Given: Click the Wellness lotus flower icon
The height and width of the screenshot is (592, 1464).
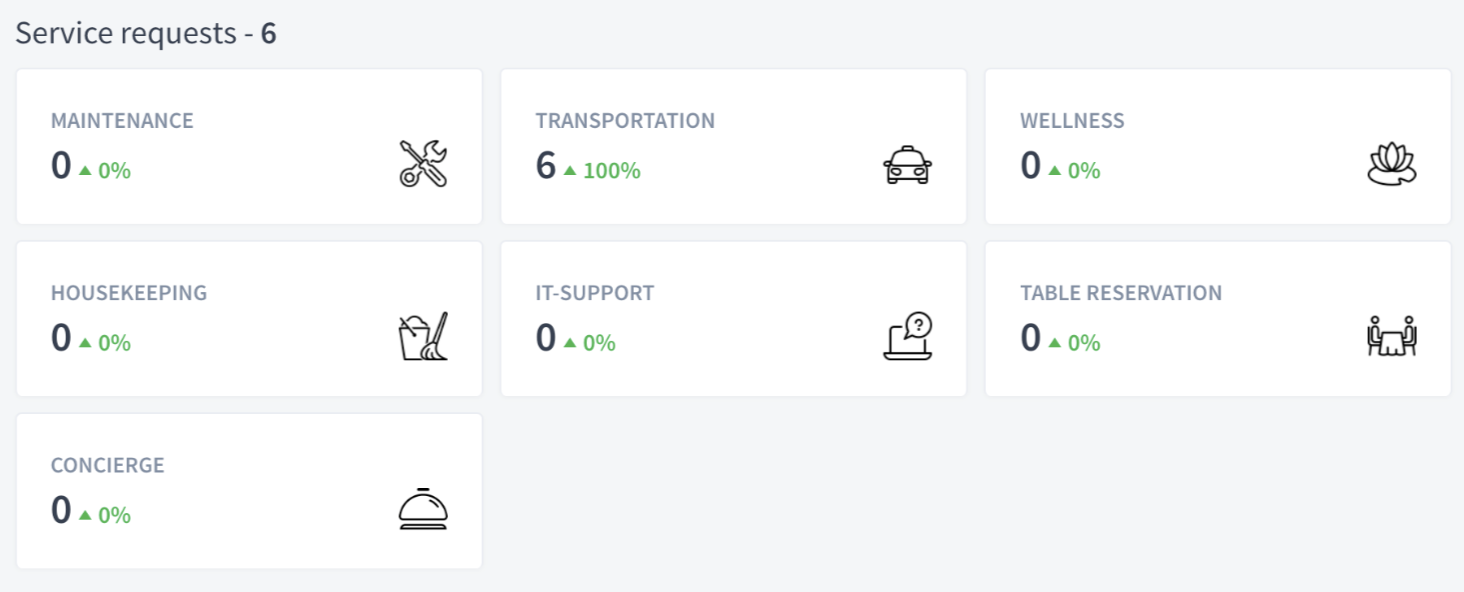Looking at the screenshot, I should click(1392, 164).
